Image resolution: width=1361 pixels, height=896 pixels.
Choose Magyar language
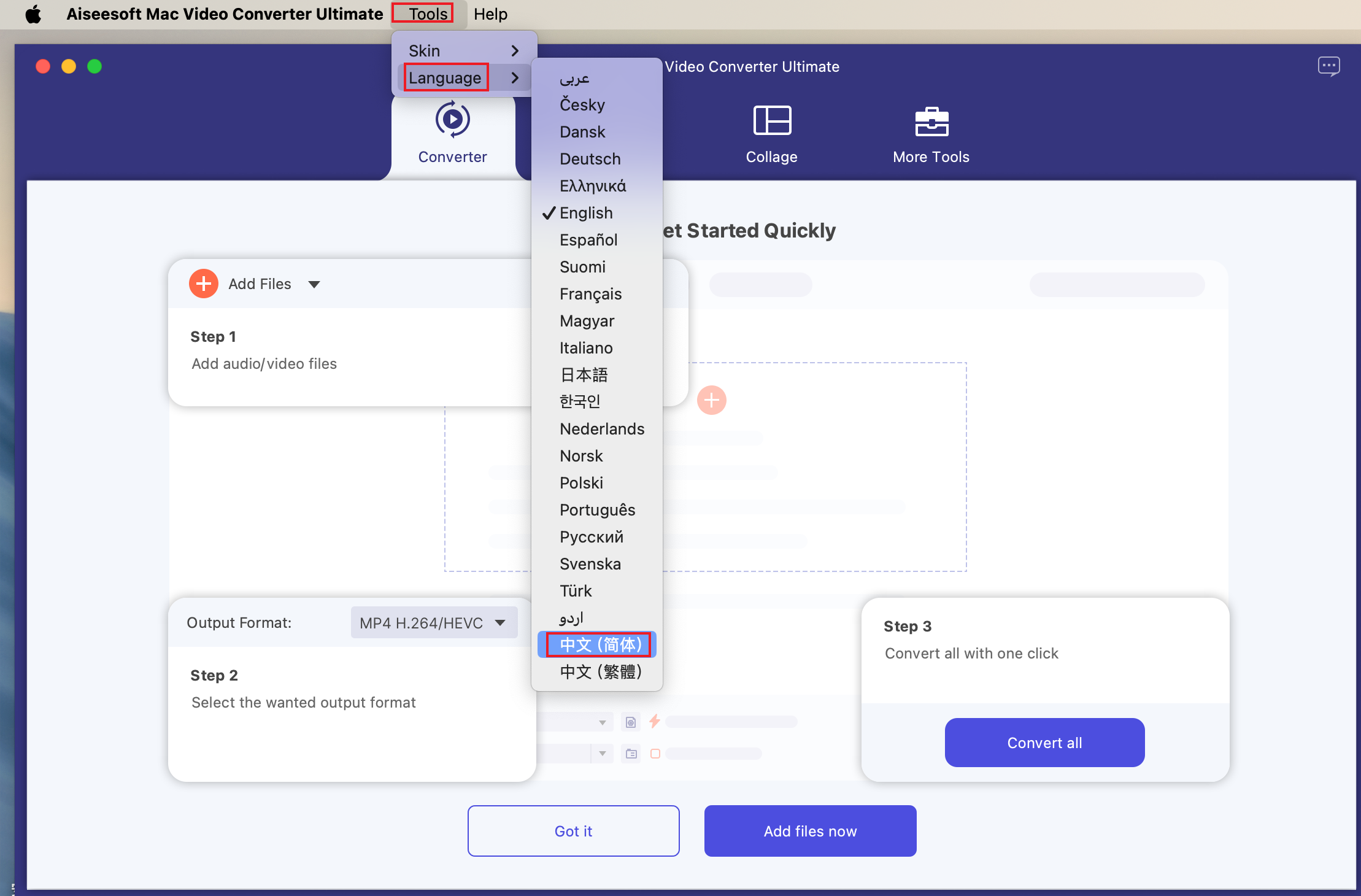coord(597,320)
